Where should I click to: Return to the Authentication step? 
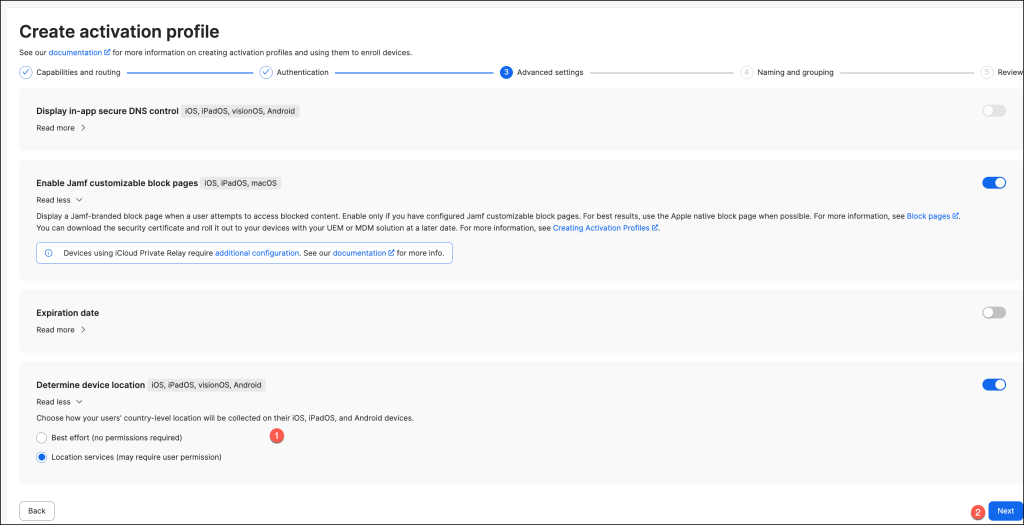(302, 72)
